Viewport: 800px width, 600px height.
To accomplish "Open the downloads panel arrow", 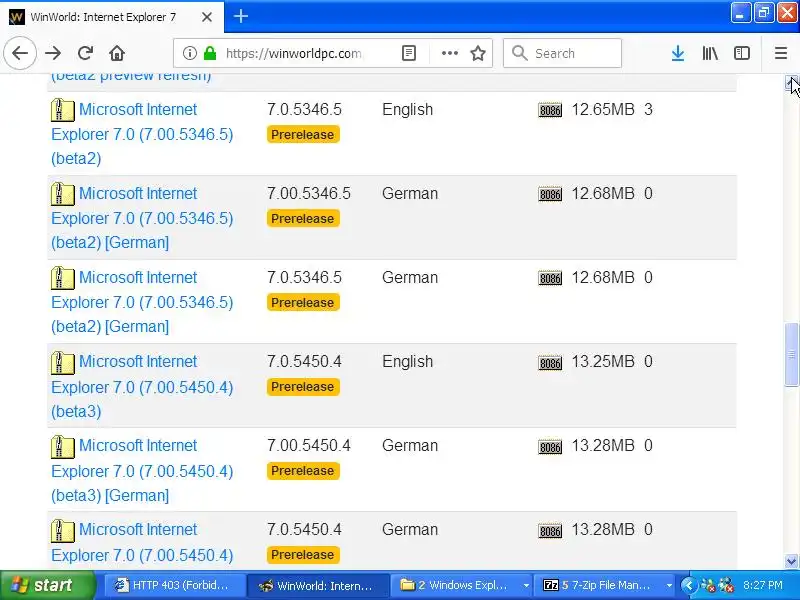I will [678, 53].
